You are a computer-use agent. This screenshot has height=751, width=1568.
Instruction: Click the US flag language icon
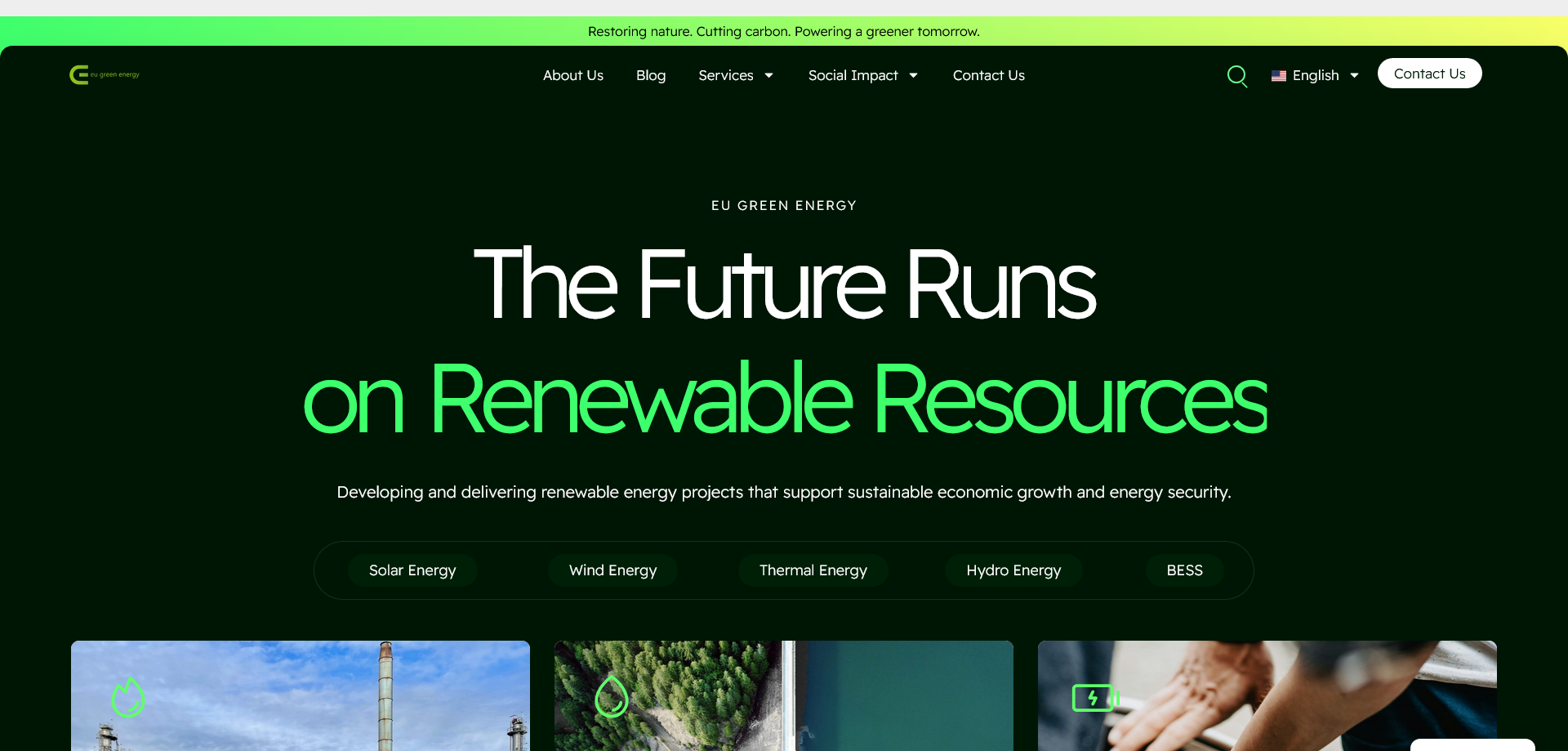point(1278,76)
